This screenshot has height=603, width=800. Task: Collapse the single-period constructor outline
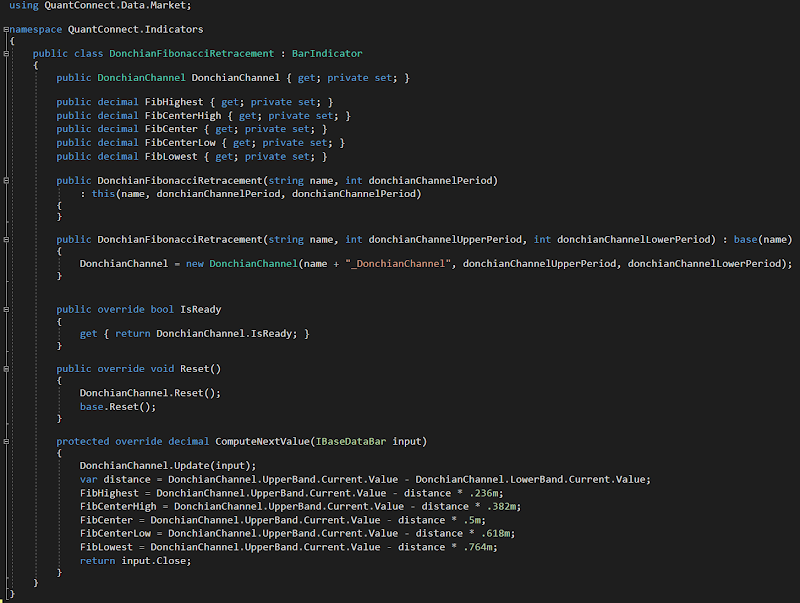coord(6,181)
